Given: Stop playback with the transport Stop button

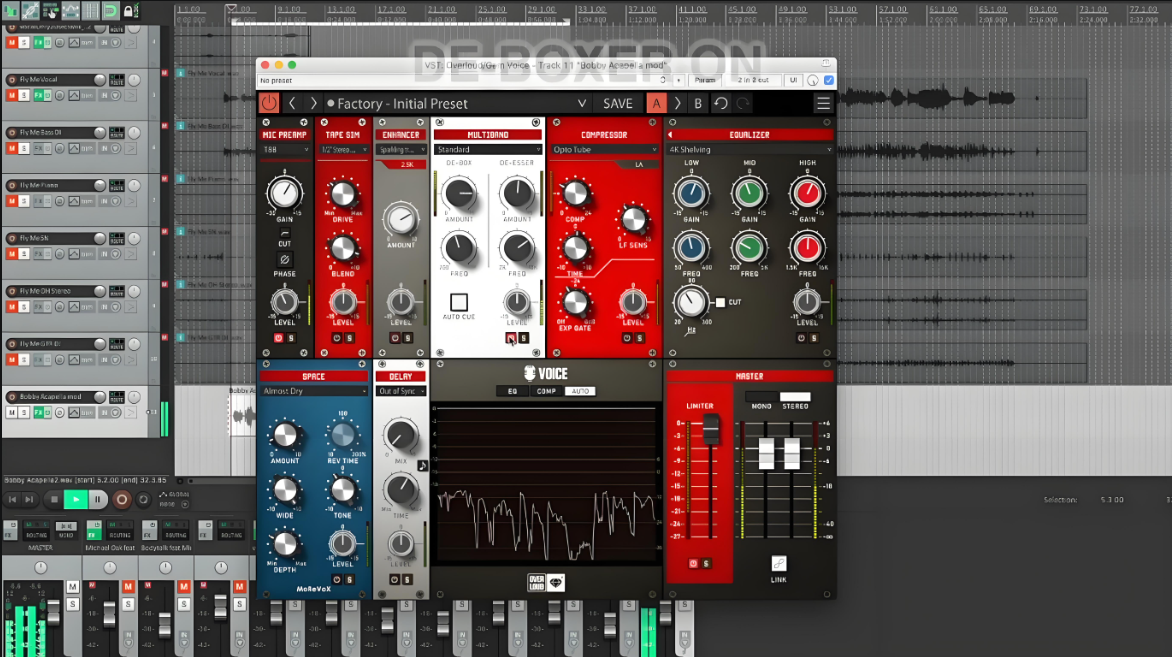Looking at the screenshot, I should 54,499.
